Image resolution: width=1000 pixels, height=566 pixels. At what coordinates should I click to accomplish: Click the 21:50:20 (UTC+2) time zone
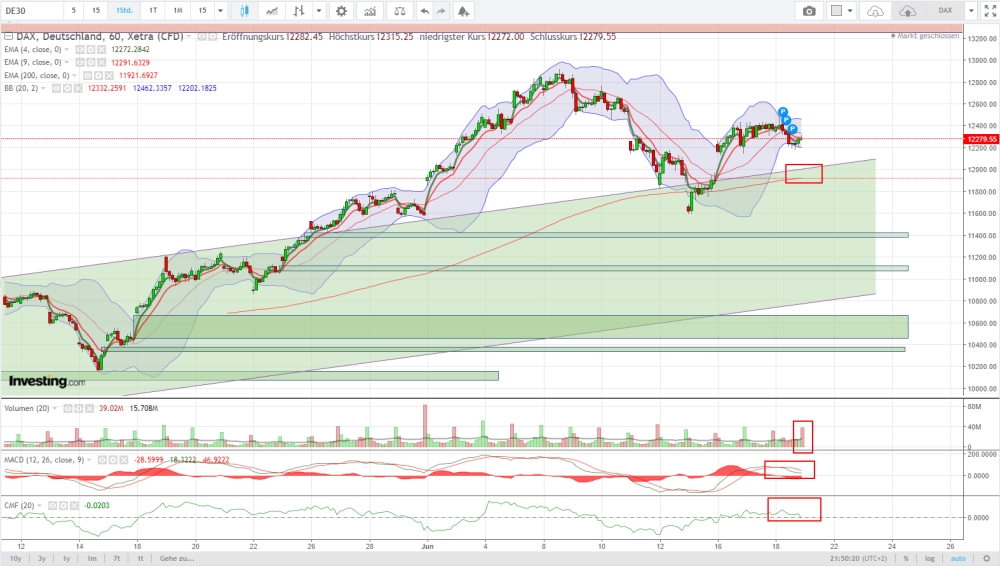858,558
